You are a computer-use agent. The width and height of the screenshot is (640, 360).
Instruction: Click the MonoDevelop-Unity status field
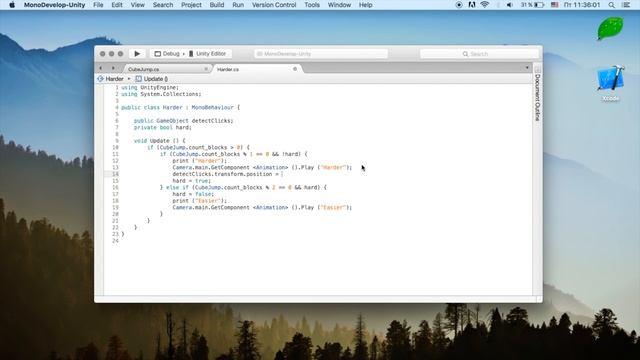(321, 53)
